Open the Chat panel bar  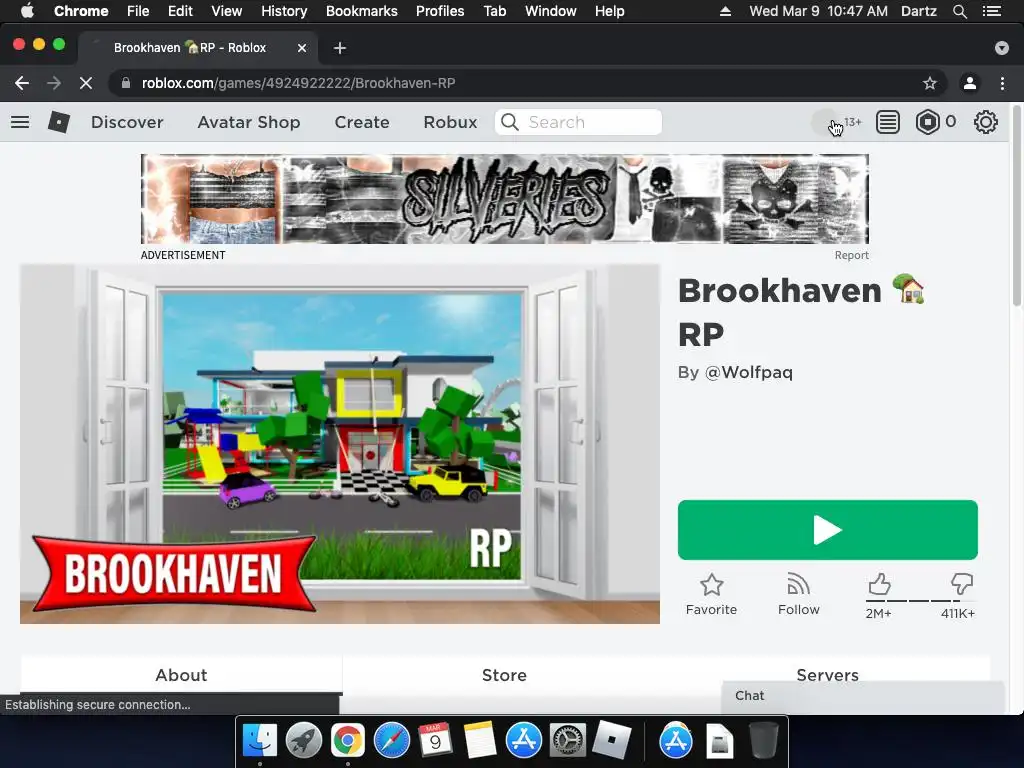[x=862, y=696]
